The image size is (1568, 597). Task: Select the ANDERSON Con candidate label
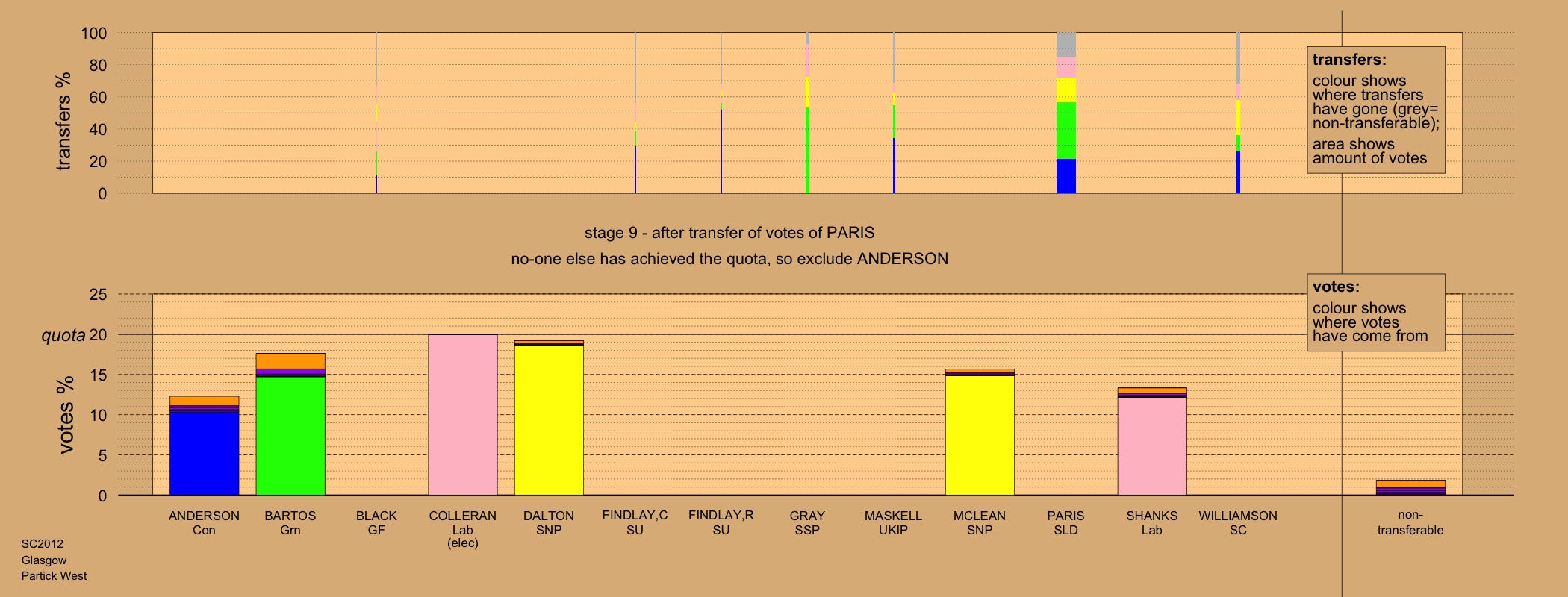coord(204,522)
